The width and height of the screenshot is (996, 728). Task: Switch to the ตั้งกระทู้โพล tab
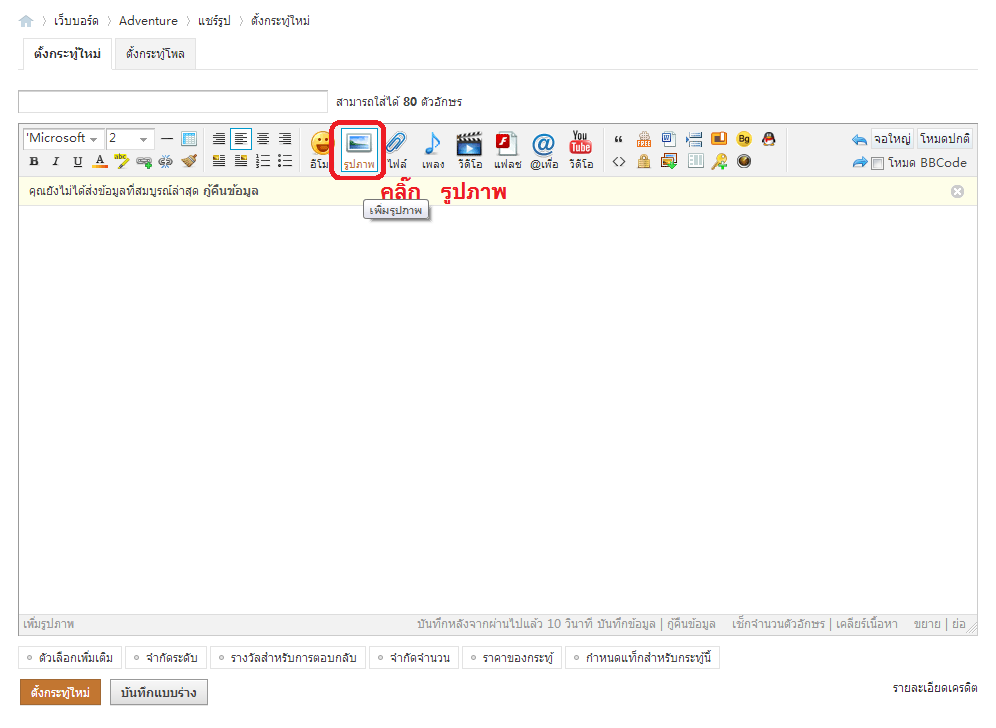click(x=155, y=54)
